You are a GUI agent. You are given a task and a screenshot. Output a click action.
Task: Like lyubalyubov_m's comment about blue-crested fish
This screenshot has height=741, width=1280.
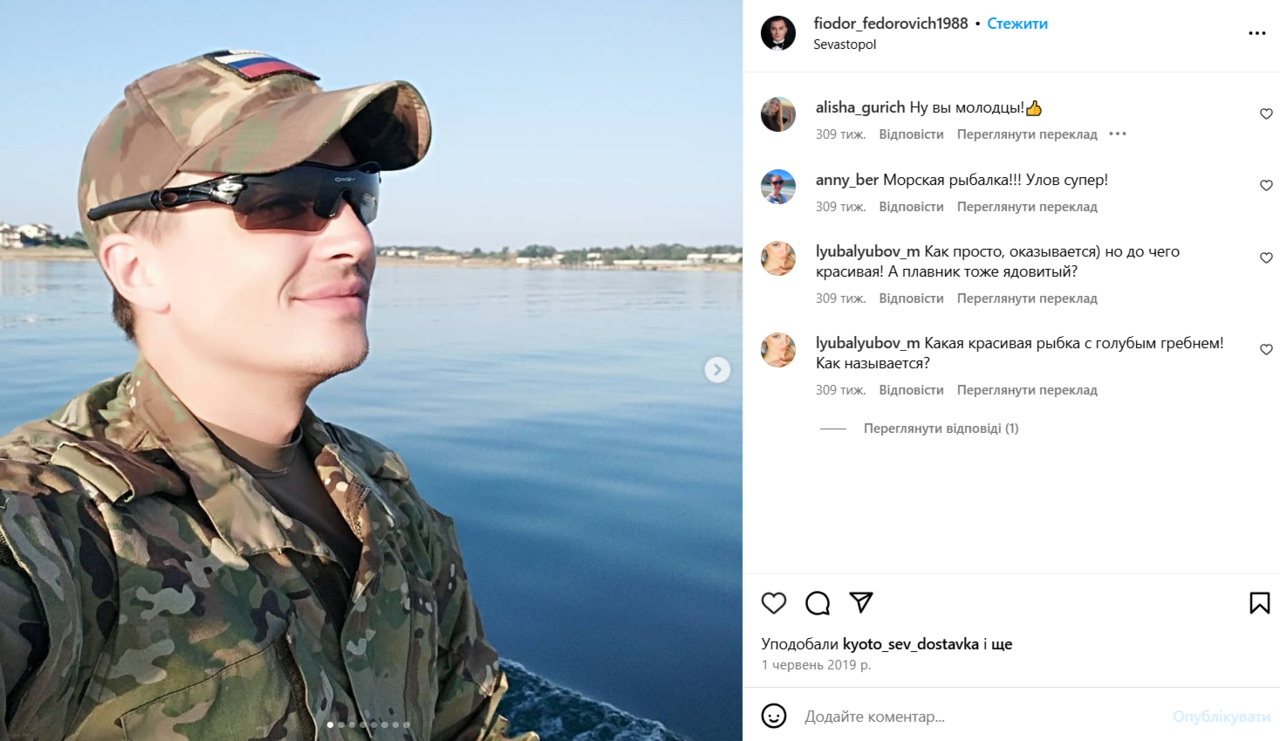tap(1266, 350)
